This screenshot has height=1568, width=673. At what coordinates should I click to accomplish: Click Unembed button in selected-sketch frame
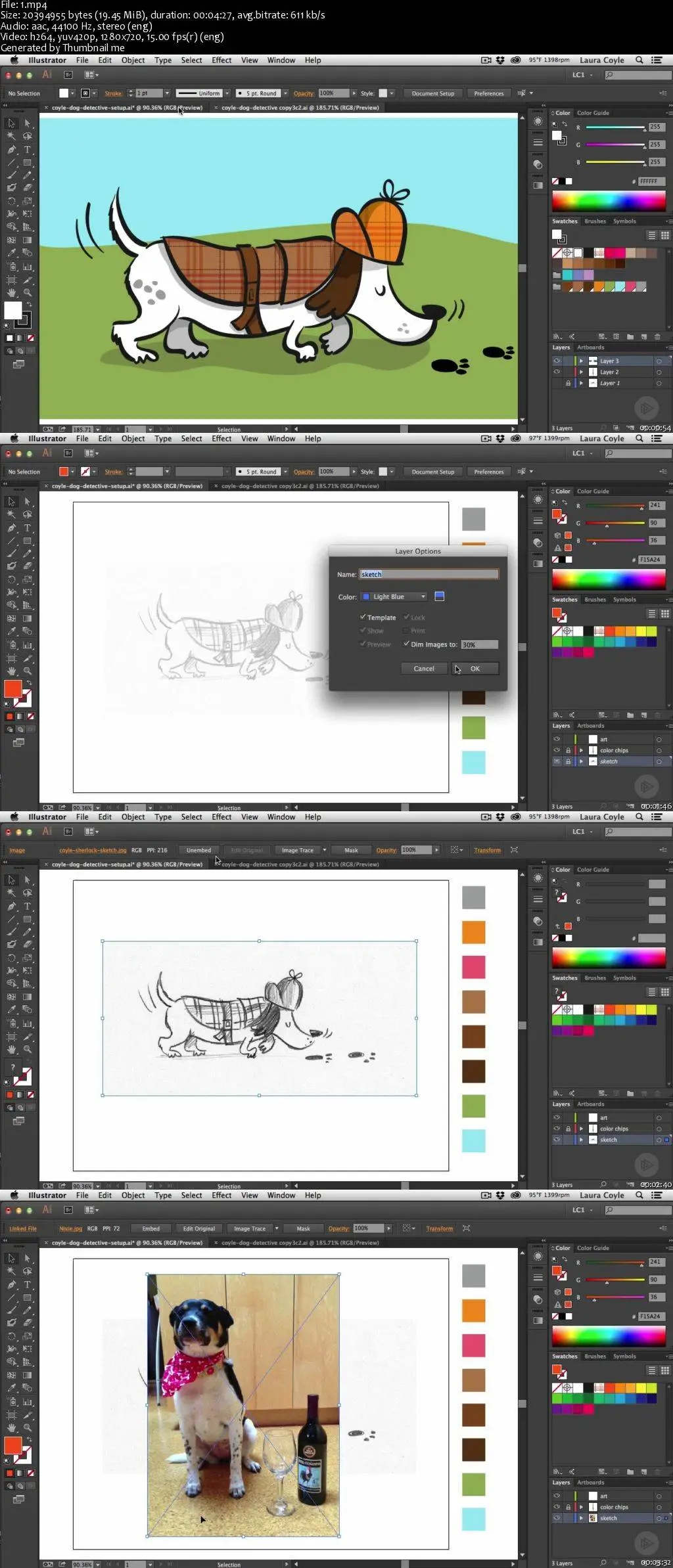coord(198,850)
